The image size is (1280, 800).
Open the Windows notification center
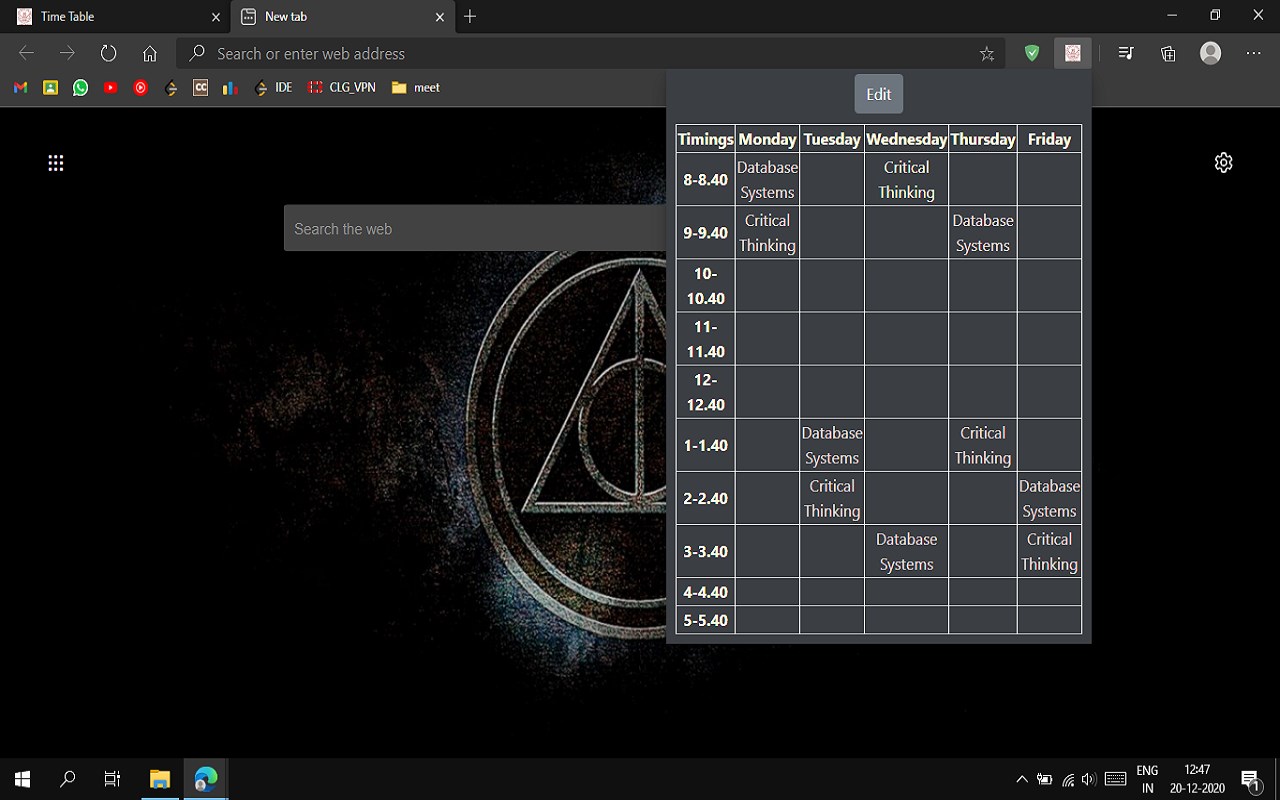point(1250,779)
